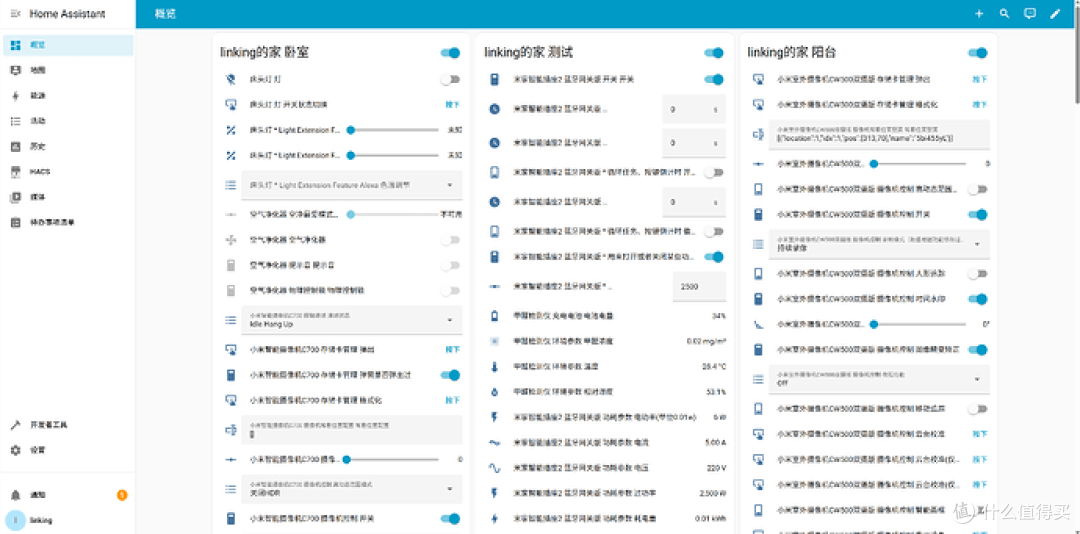Screen dimensions: 1080x534
Task: Toggle the CW500 摄像机控制 开关 switch
Action: click(x=977, y=215)
